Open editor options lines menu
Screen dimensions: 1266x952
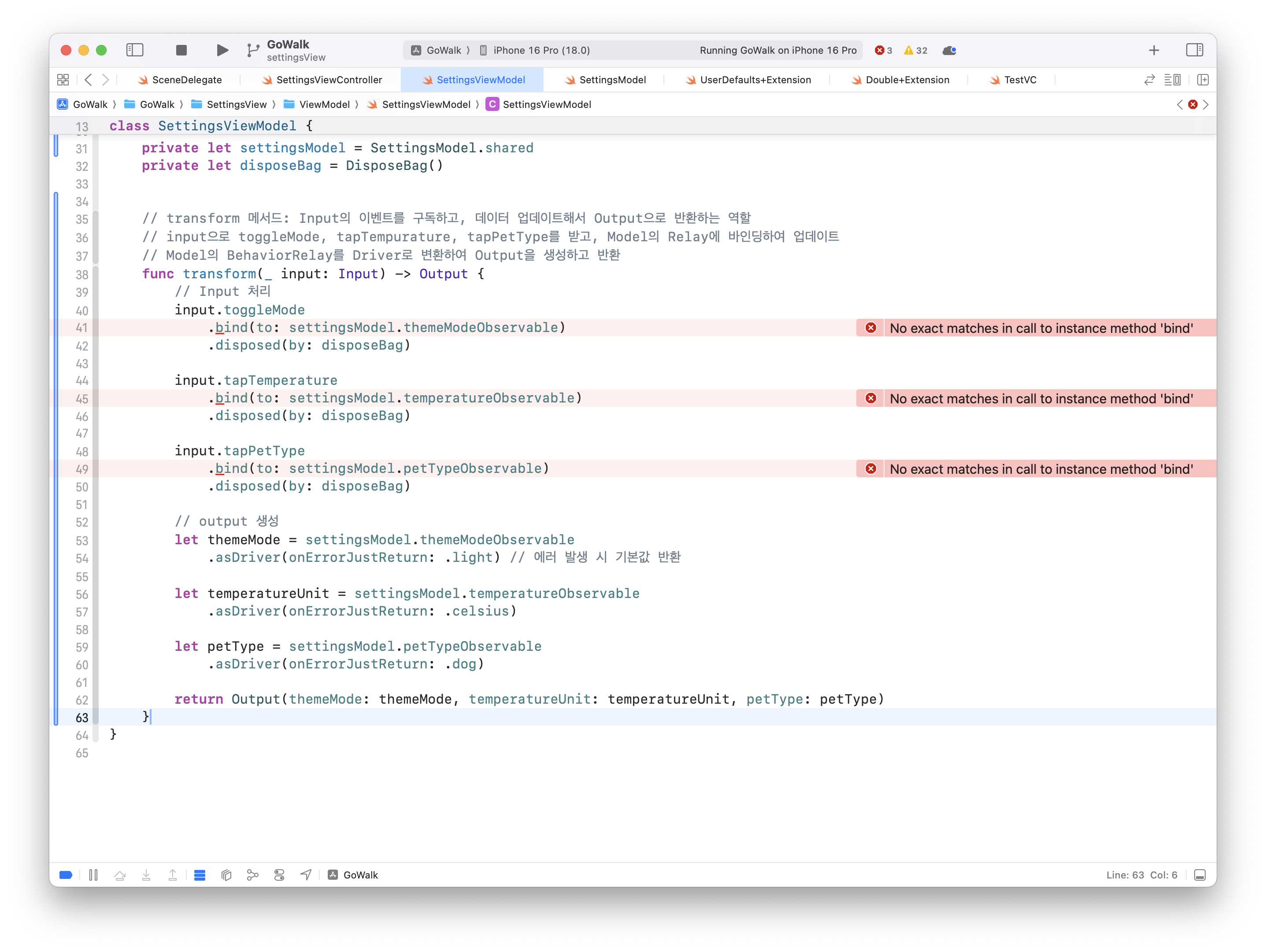pyautogui.click(x=1172, y=80)
